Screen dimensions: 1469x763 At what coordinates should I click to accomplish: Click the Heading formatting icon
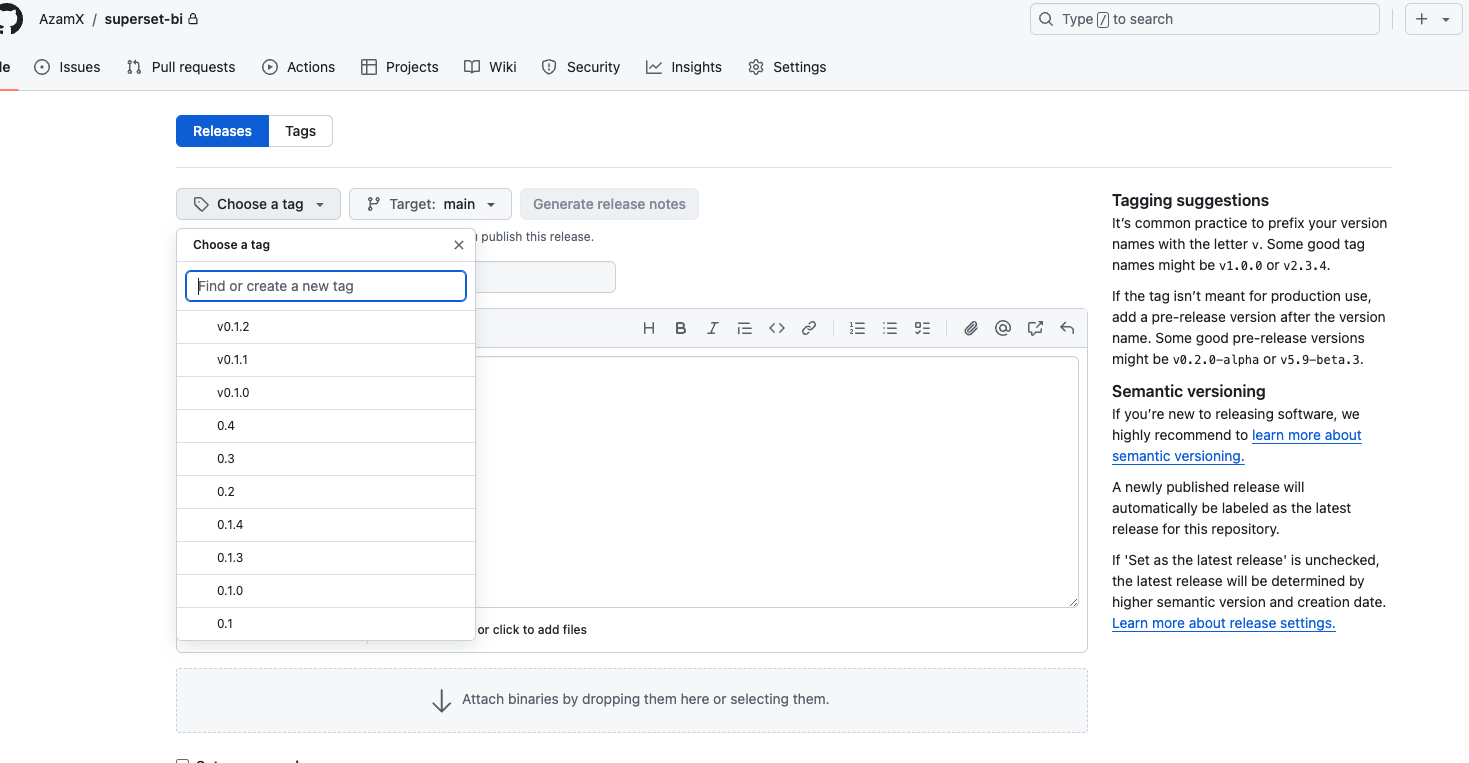pos(649,328)
